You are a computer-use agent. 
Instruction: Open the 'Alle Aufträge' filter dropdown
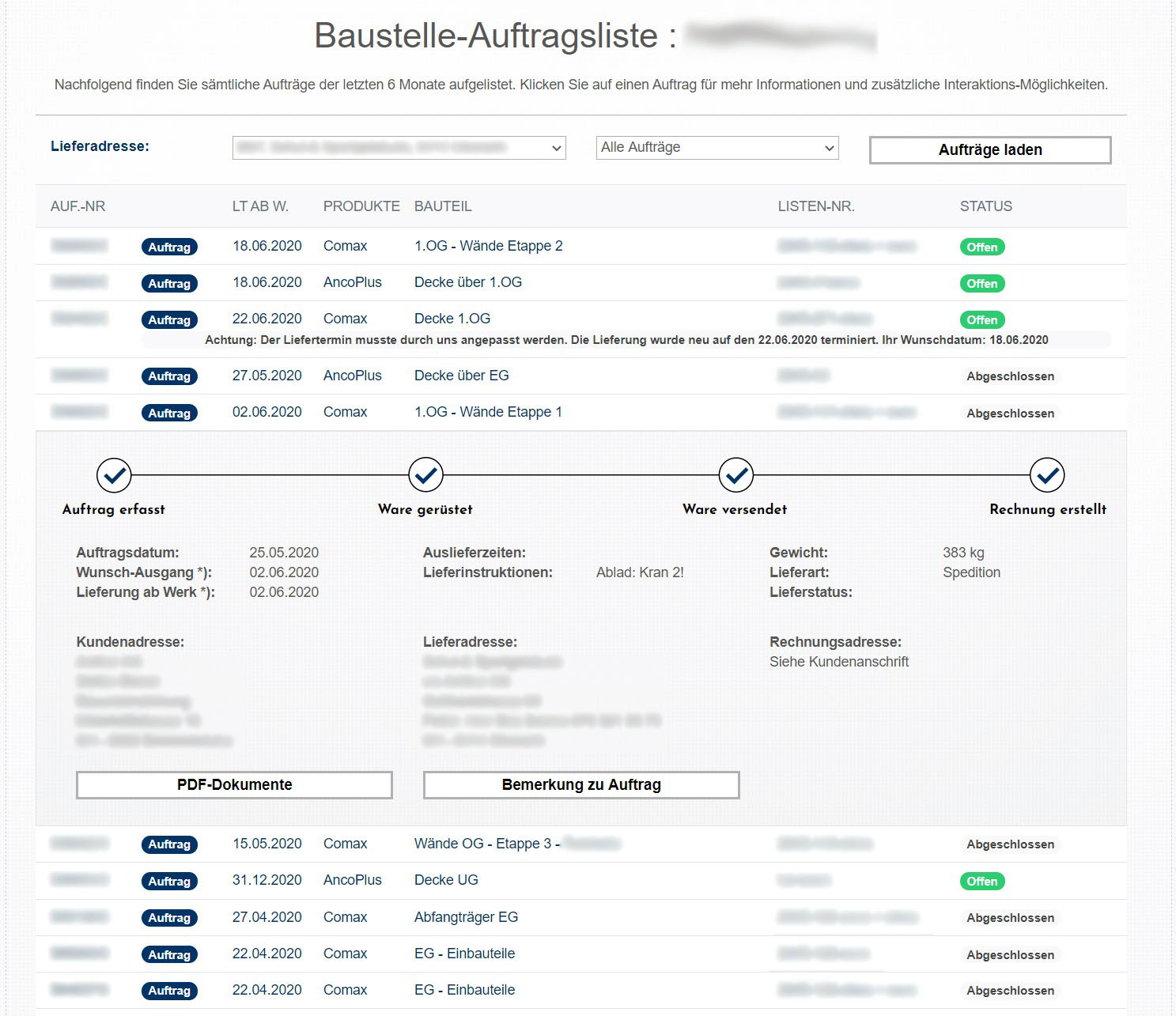point(717,148)
